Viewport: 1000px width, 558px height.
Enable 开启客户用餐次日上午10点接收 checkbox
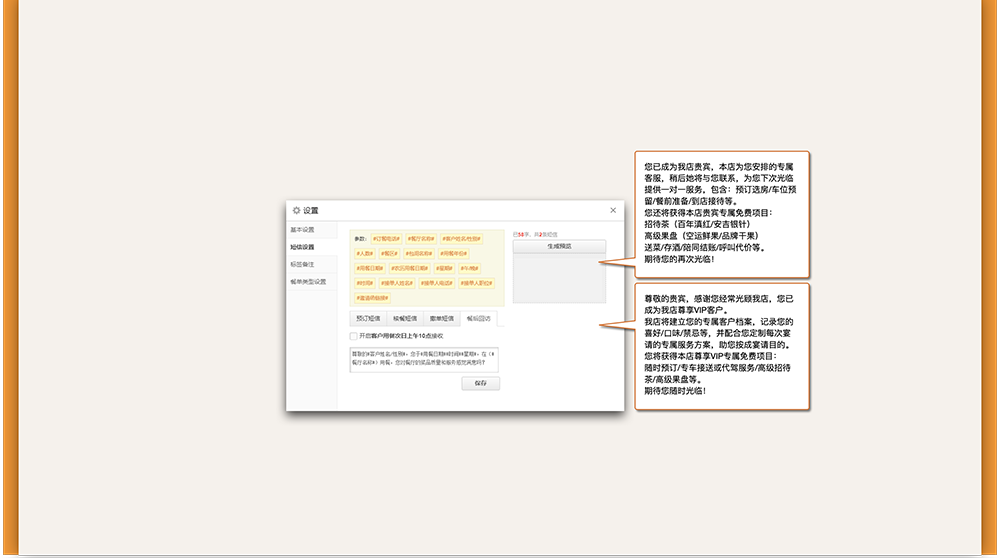354,336
